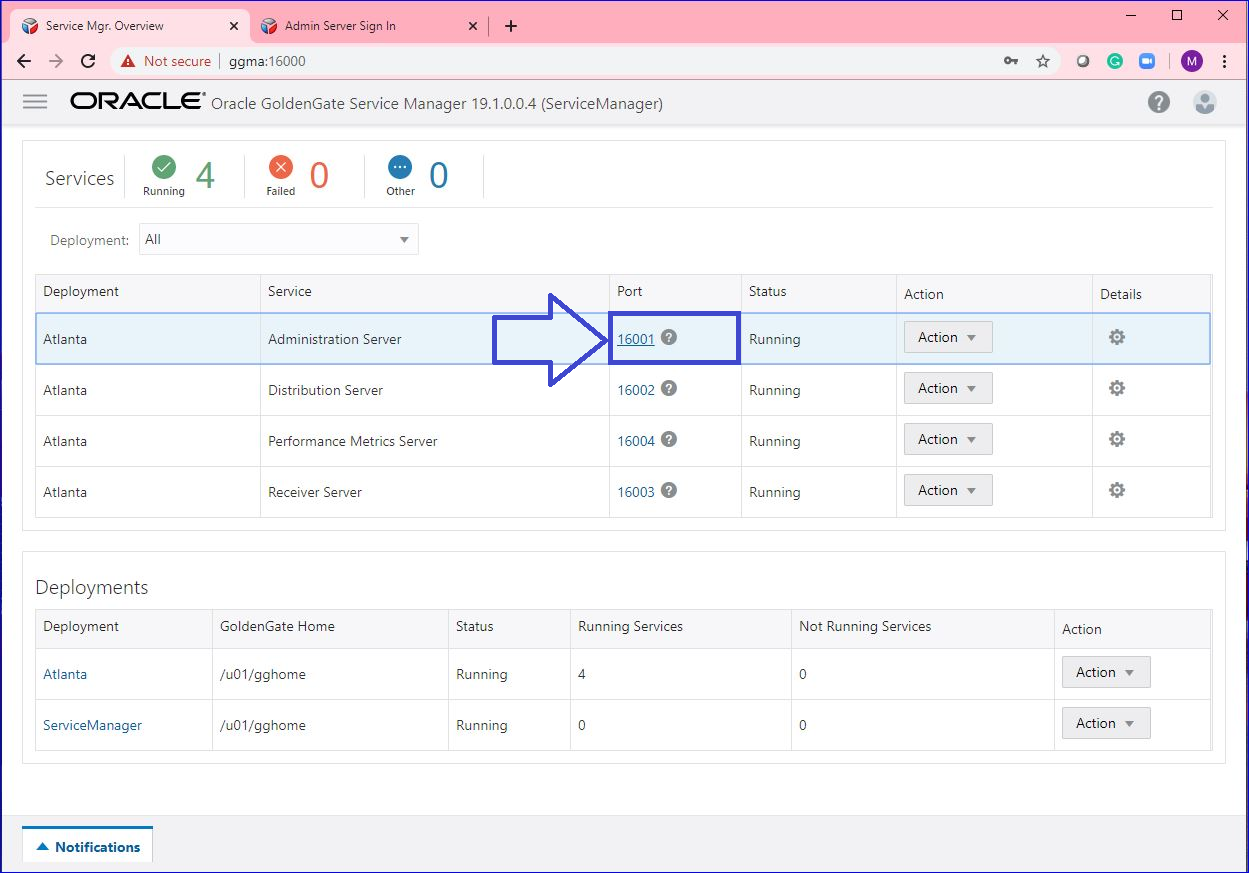Click the help icon beside port 16004
The width and height of the screenshot is (1249, 873).
tap(669, 439)
